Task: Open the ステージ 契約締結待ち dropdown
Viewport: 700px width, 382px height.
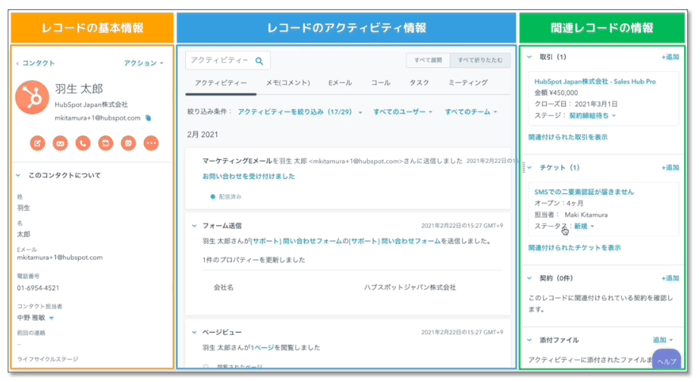Action: click(592, 116)
